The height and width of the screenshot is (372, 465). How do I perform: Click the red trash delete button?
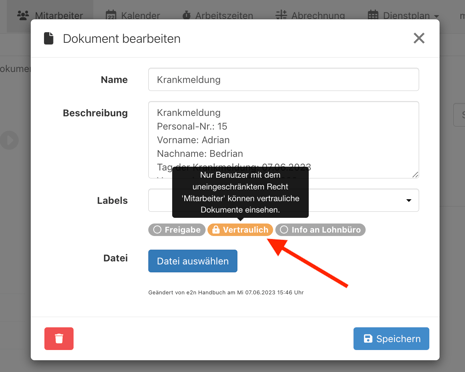coord(59,338)
